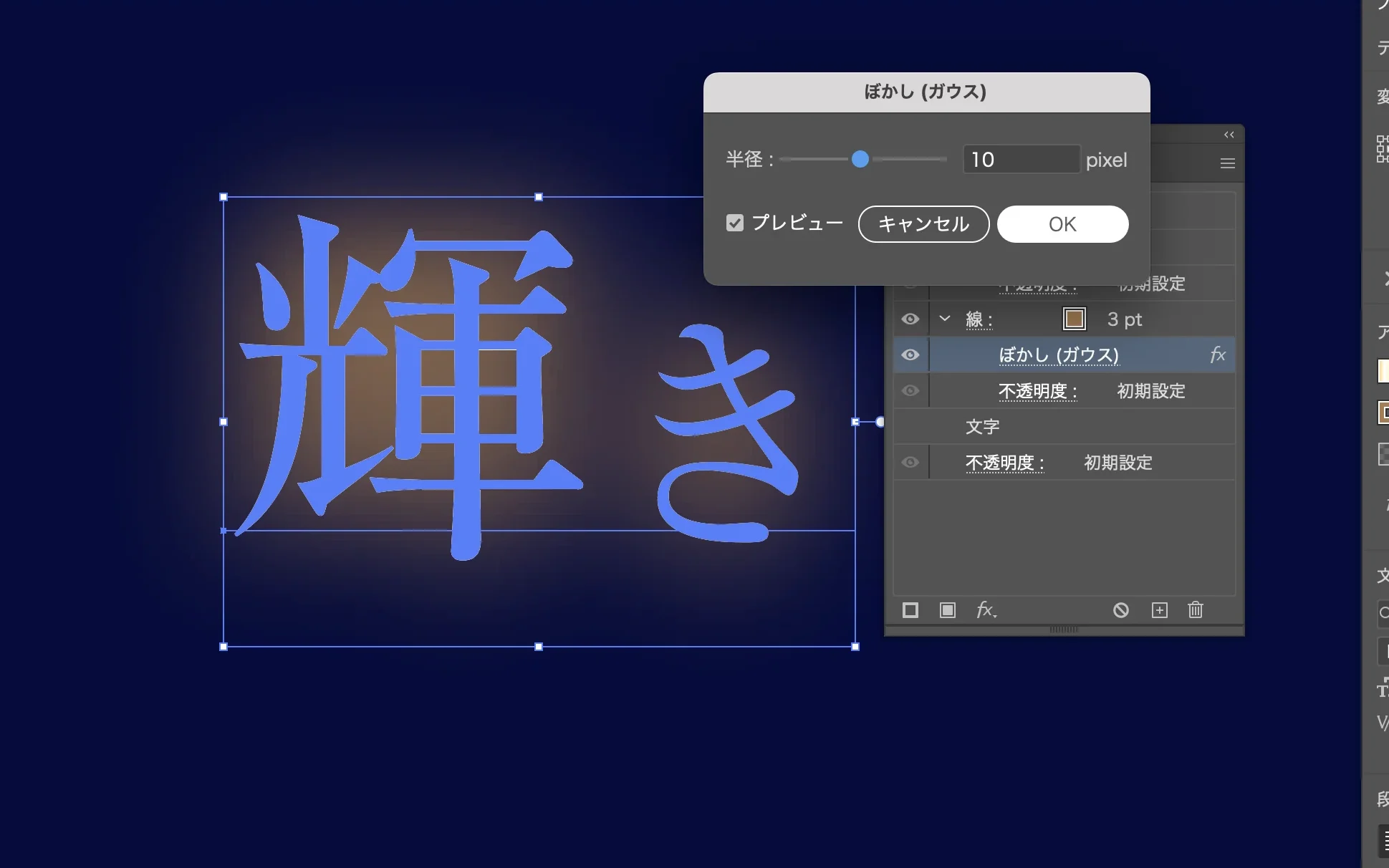Click the radius pixel value field
The height and width of the screenshot is (868, 1389).
pos(1021,159)
